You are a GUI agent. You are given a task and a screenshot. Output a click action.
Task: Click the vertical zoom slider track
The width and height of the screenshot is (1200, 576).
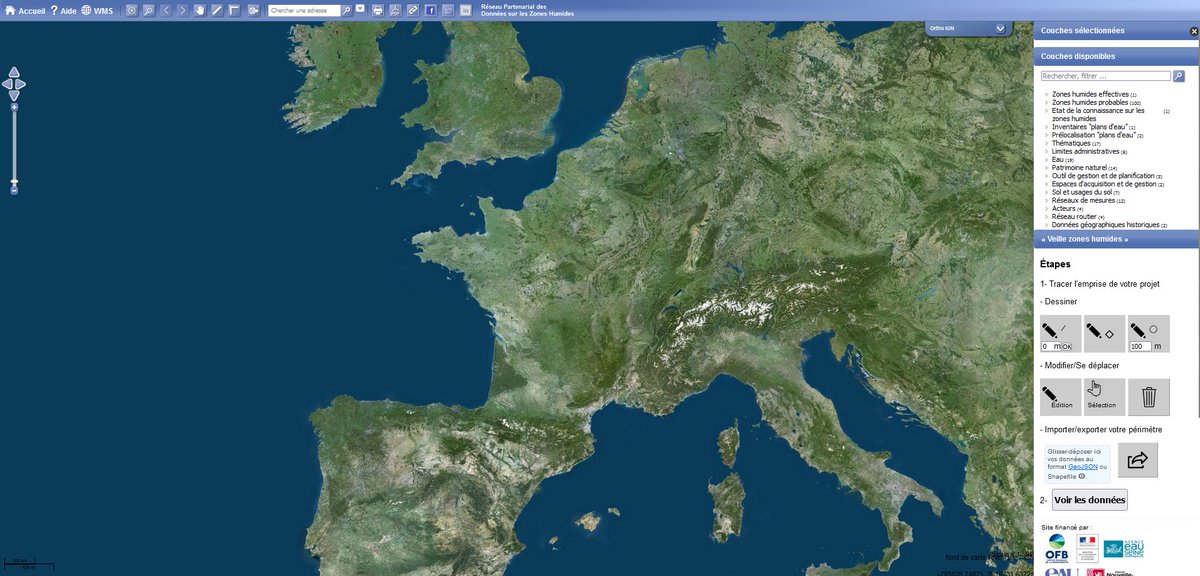pos(14,146)
